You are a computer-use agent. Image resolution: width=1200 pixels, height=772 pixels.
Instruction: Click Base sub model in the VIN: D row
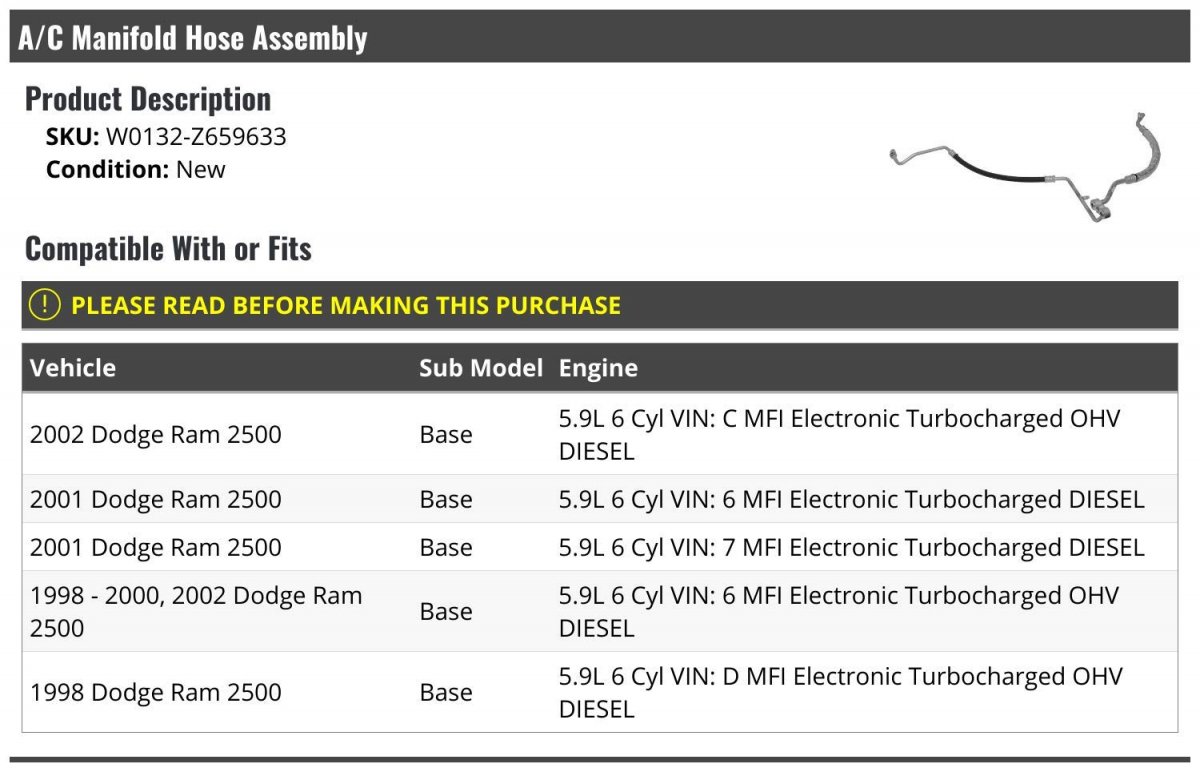click(446, 692)
